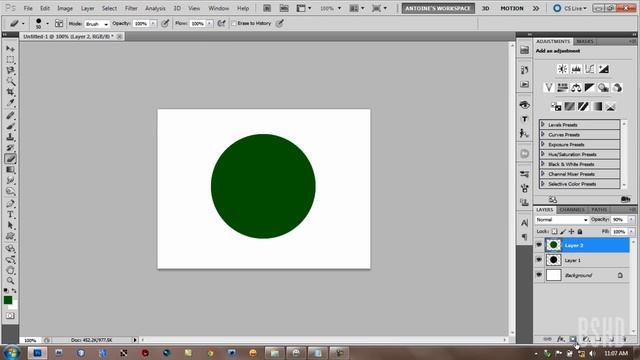Toggle lock position
Screen dimensions: 640x360
pos(571,231)
